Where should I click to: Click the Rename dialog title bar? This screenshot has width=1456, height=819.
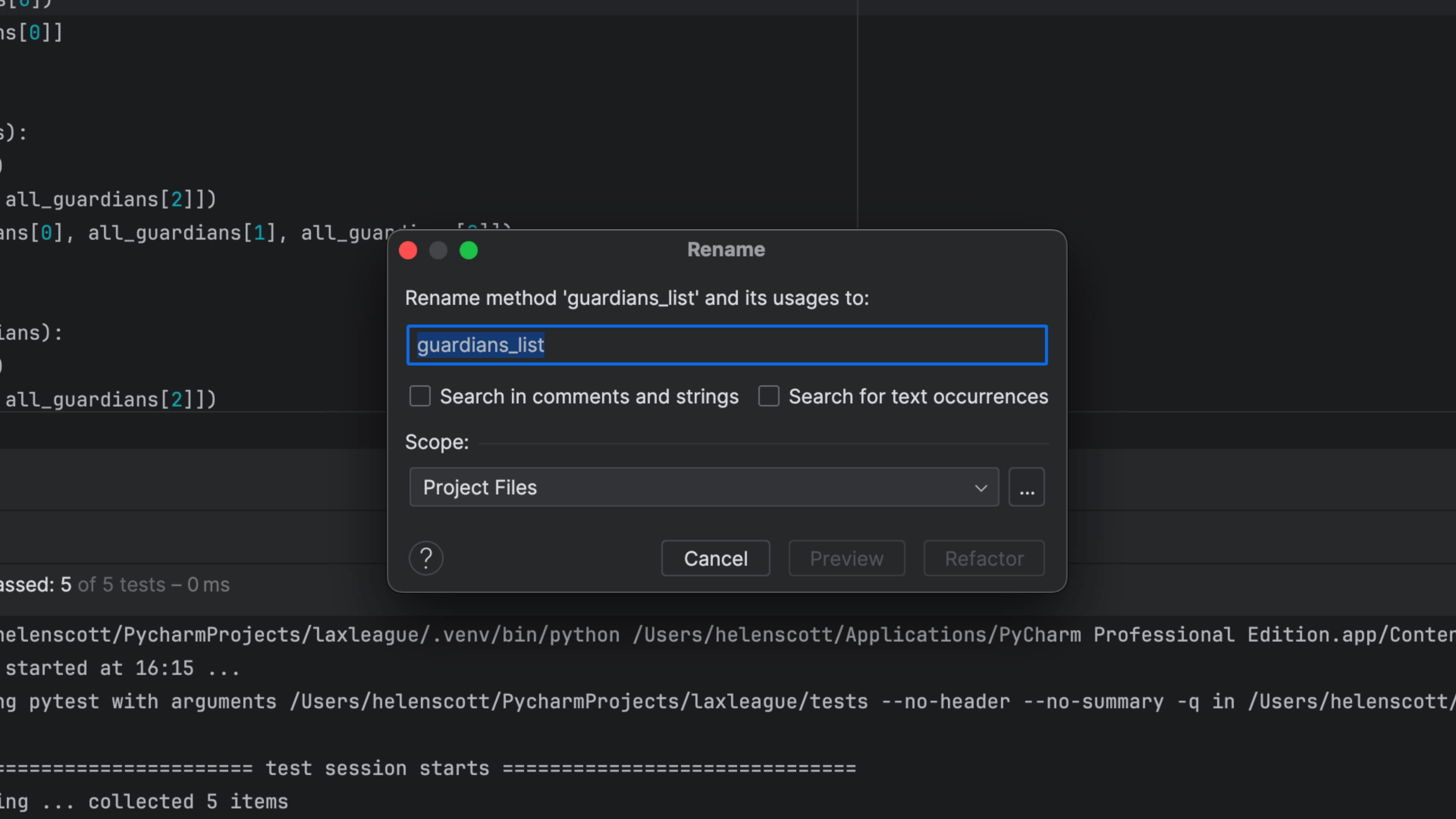(726, 250)
